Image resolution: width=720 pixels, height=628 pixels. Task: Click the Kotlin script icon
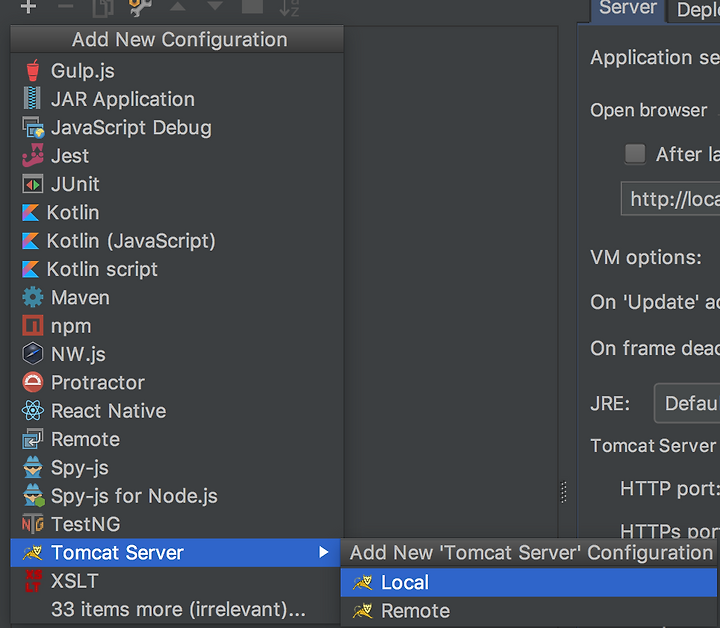coord(31,269)
